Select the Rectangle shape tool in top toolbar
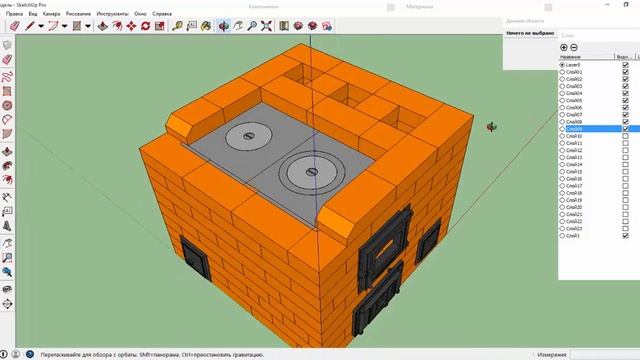 pyautogui.click(x=77, y=26)
